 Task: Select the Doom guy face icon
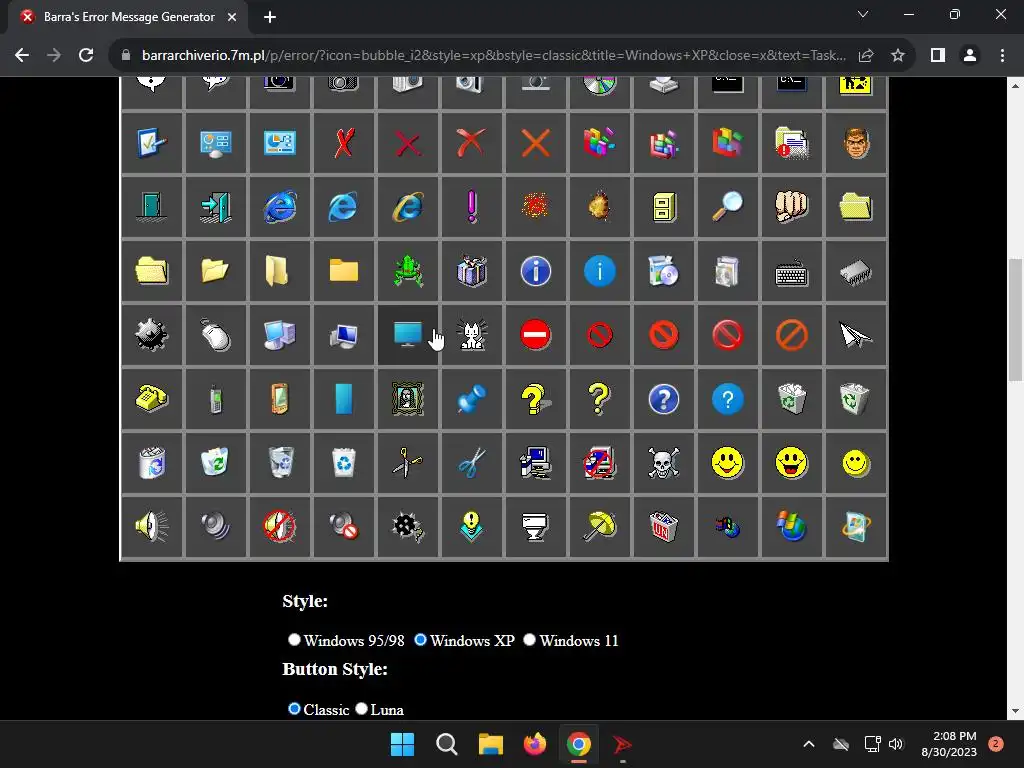(x=856, y=142)
